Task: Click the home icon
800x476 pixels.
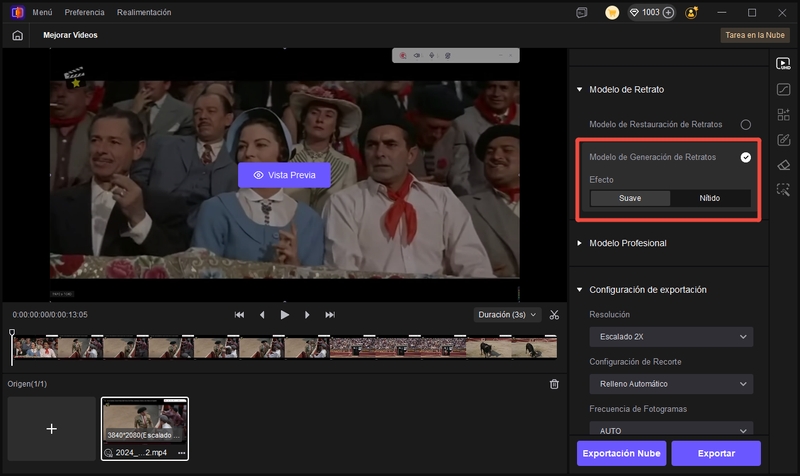Action: click(17, 35)
